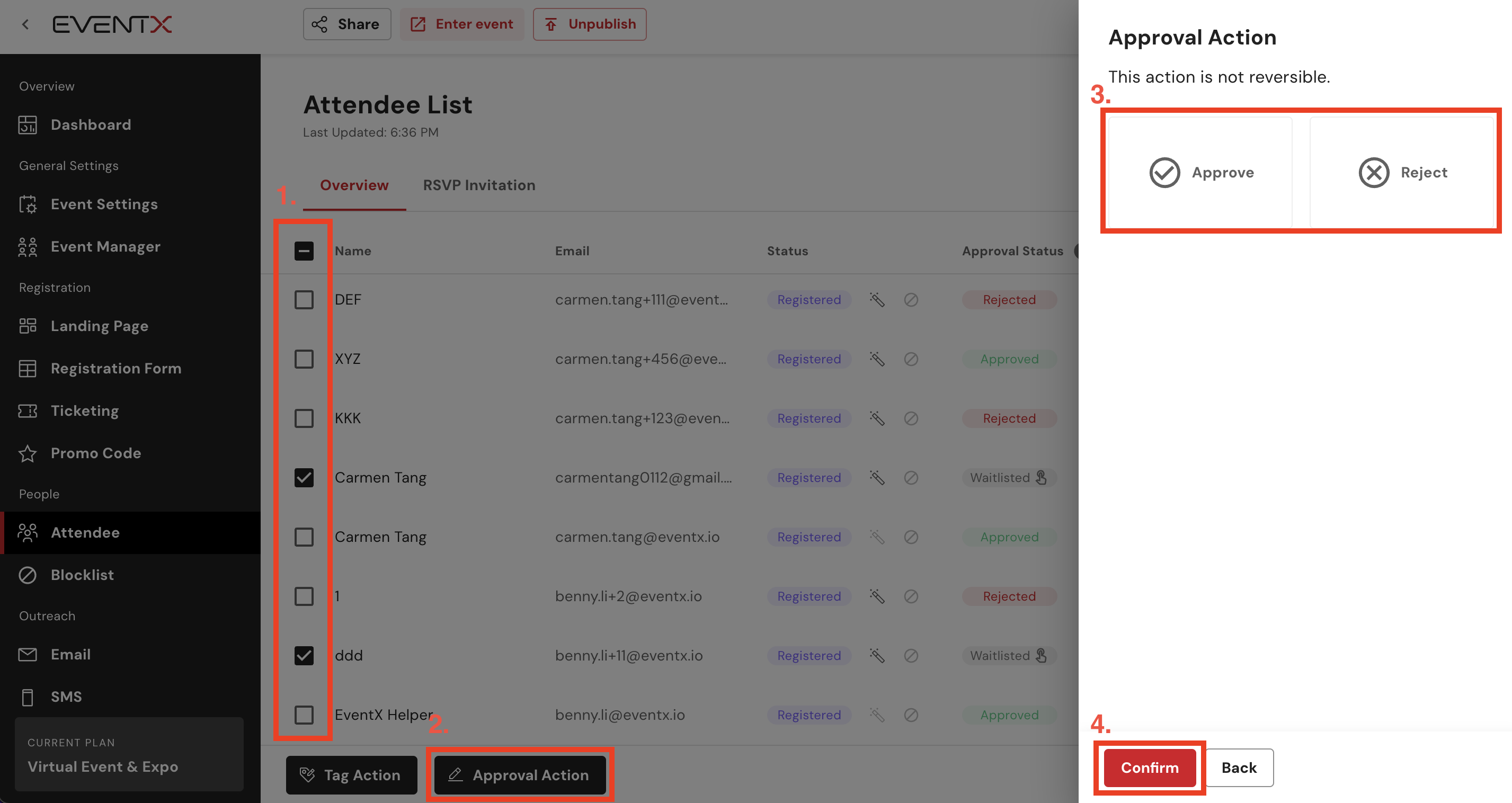Click email carmen.tang@eventx.io
This screenshot has height=803, width=1512.
click(637, 537)
